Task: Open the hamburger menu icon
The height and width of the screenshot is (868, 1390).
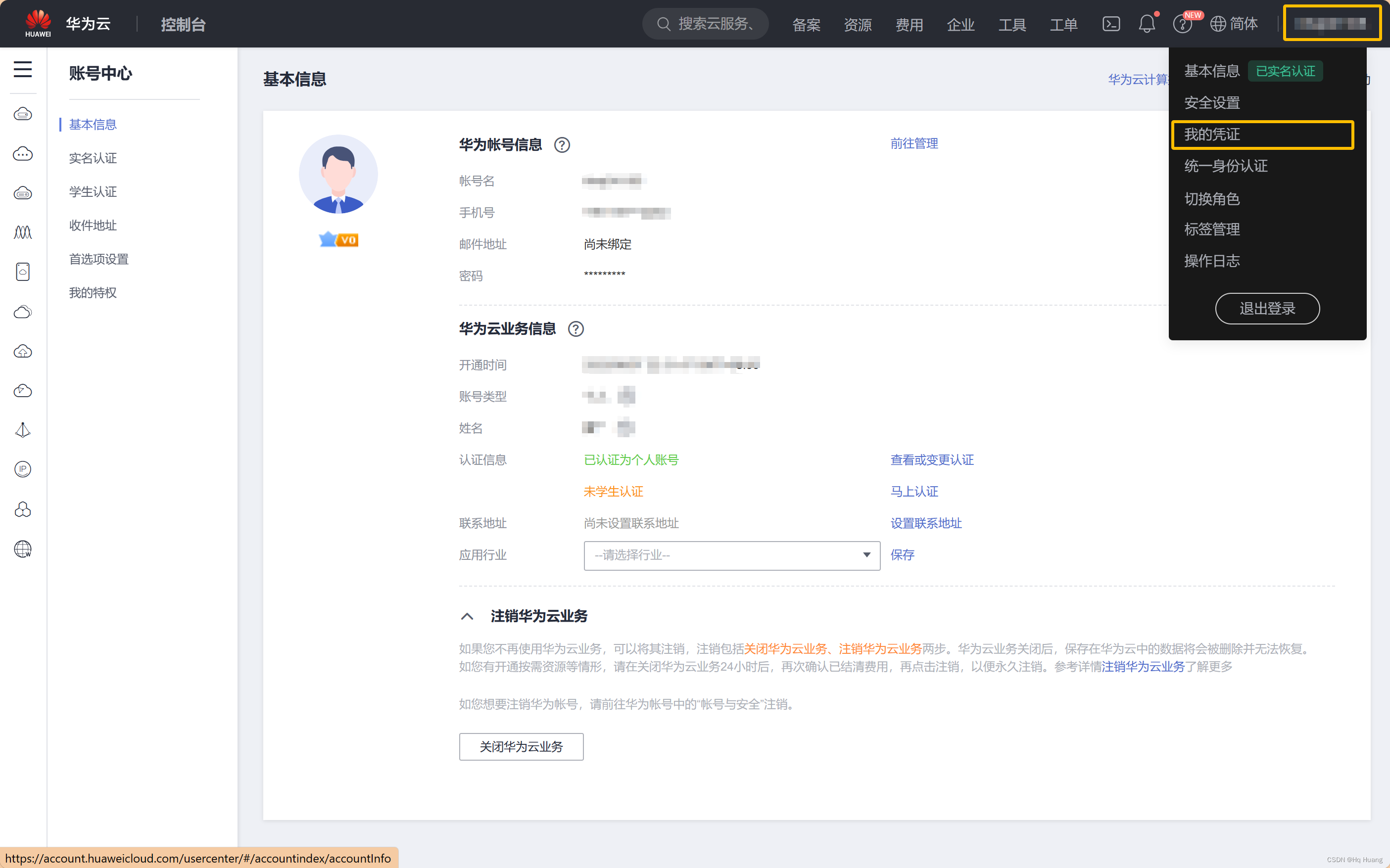Action: (x=22, y=69)
